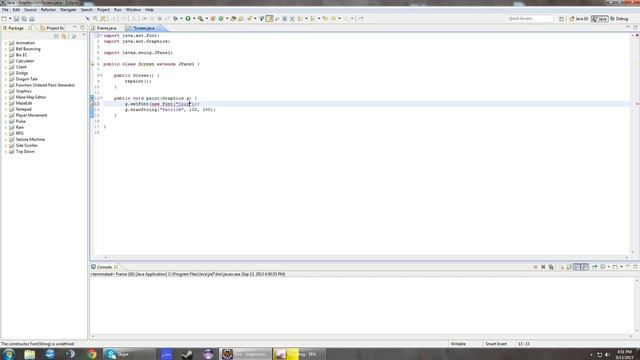Open the Source menu
The width and height of the screenshot is (640, 360).
pos(30,9)
